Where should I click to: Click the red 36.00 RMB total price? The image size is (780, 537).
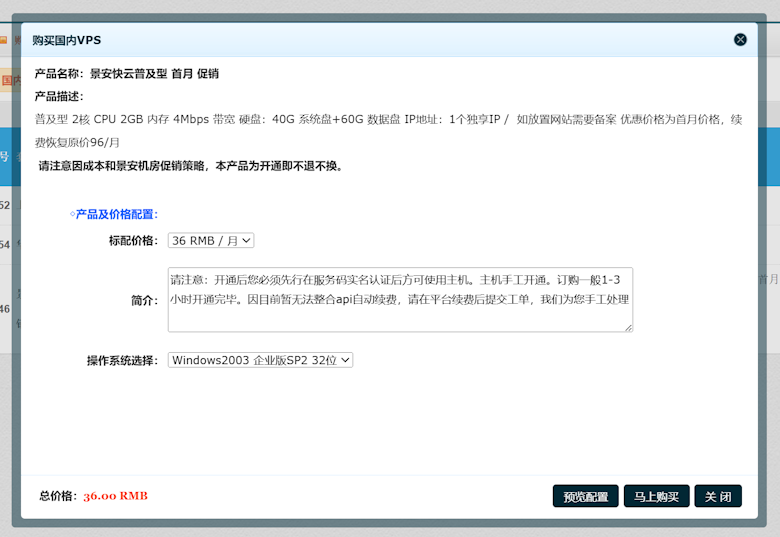pos(115,496)
